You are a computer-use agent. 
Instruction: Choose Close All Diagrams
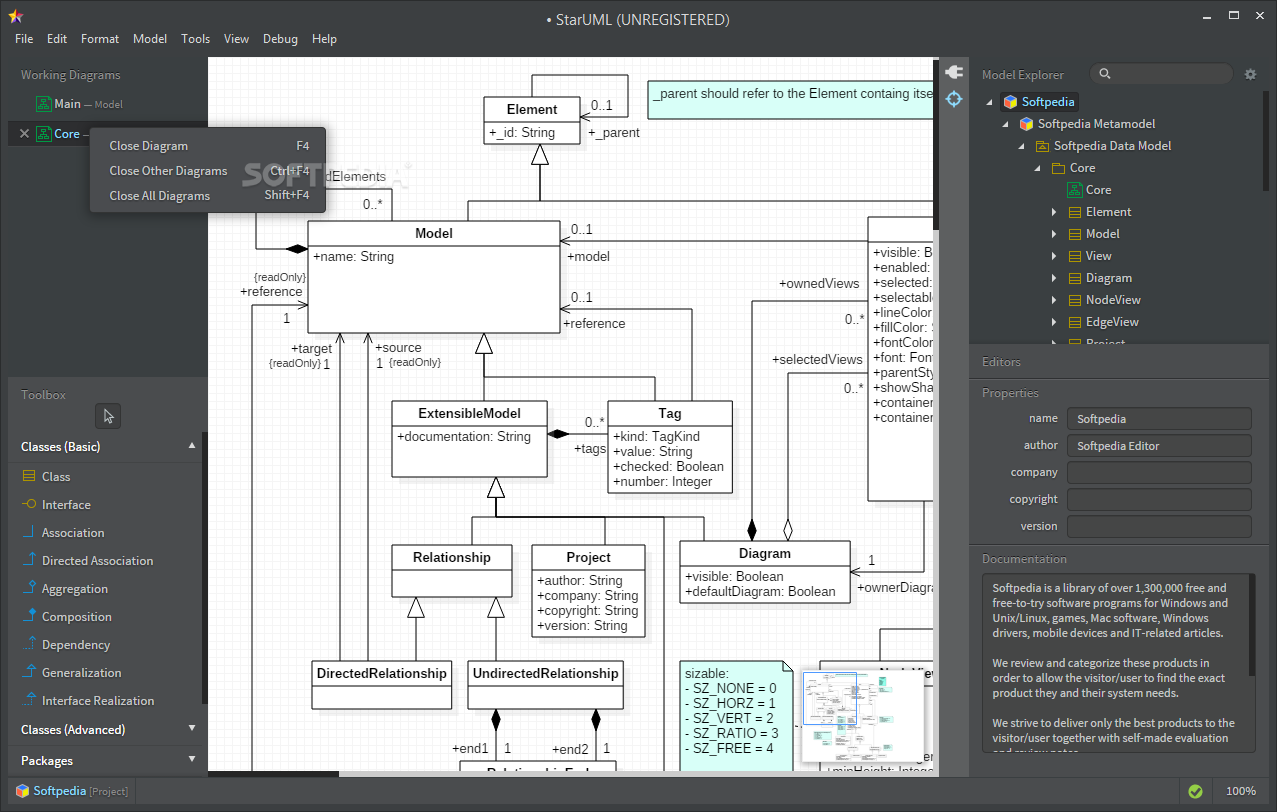pos(208,196)
